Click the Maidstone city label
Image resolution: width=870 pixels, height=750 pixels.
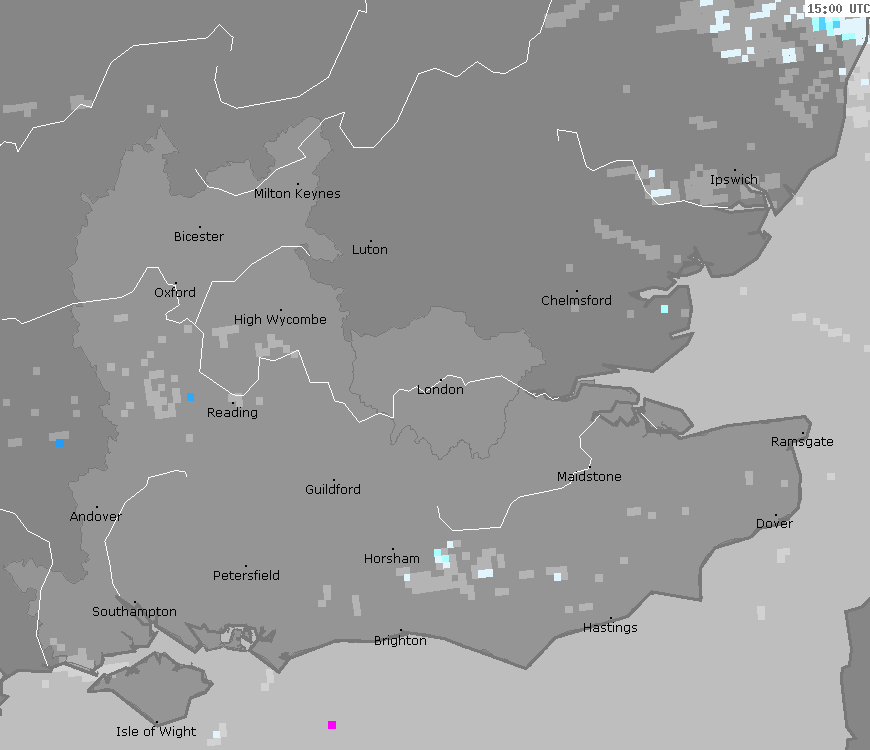[589, 477]
